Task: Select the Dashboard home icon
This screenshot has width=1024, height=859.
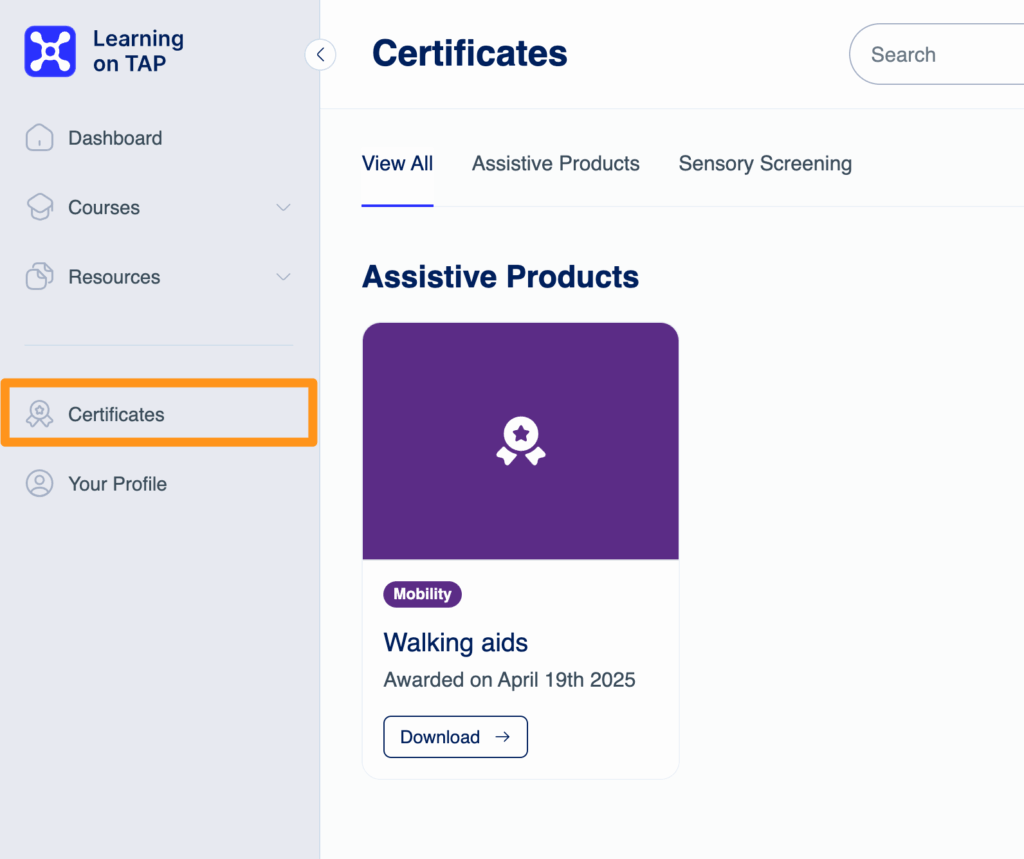Action: 39,137
